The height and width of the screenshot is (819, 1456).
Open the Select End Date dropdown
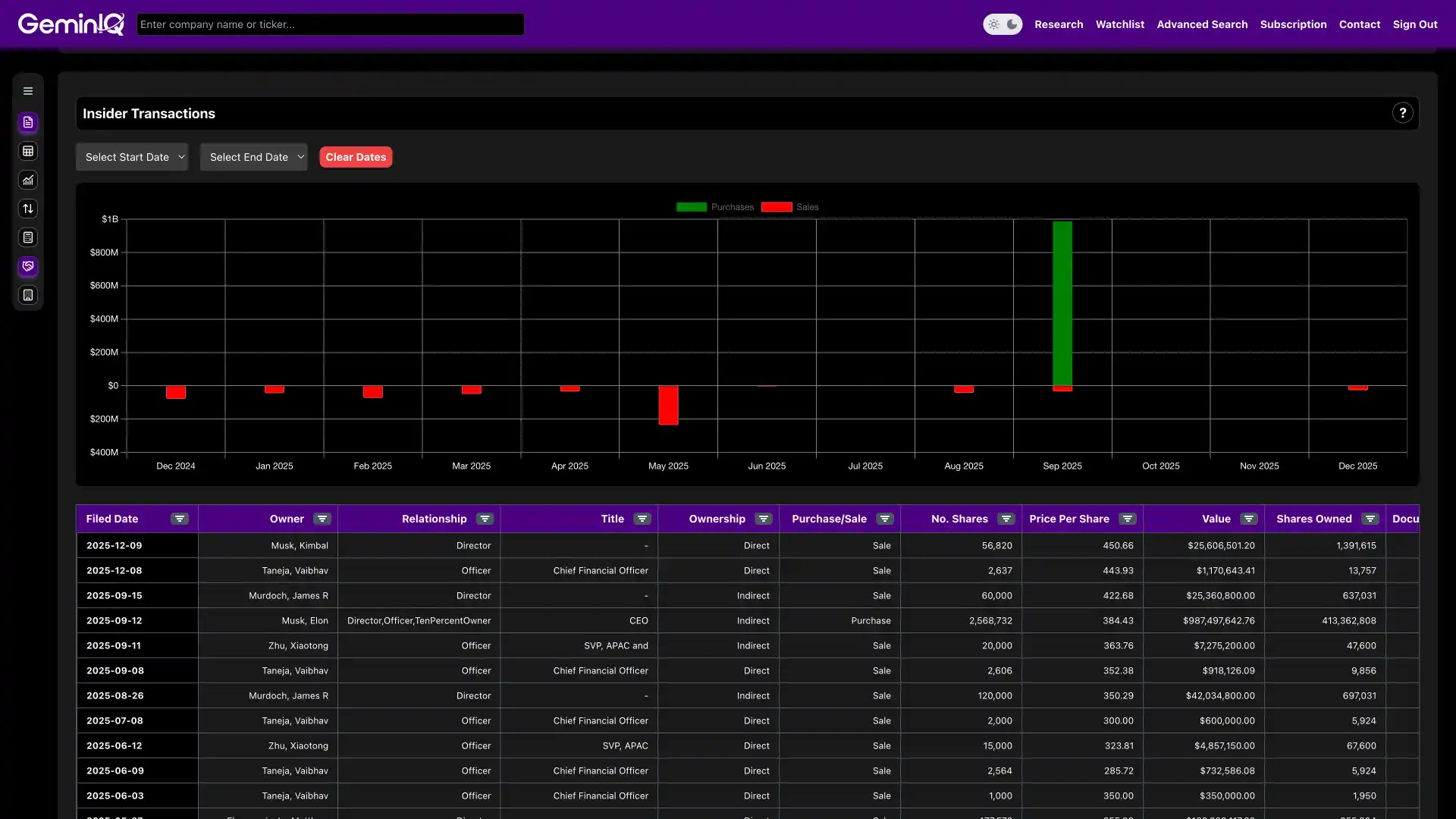(253, 156)
